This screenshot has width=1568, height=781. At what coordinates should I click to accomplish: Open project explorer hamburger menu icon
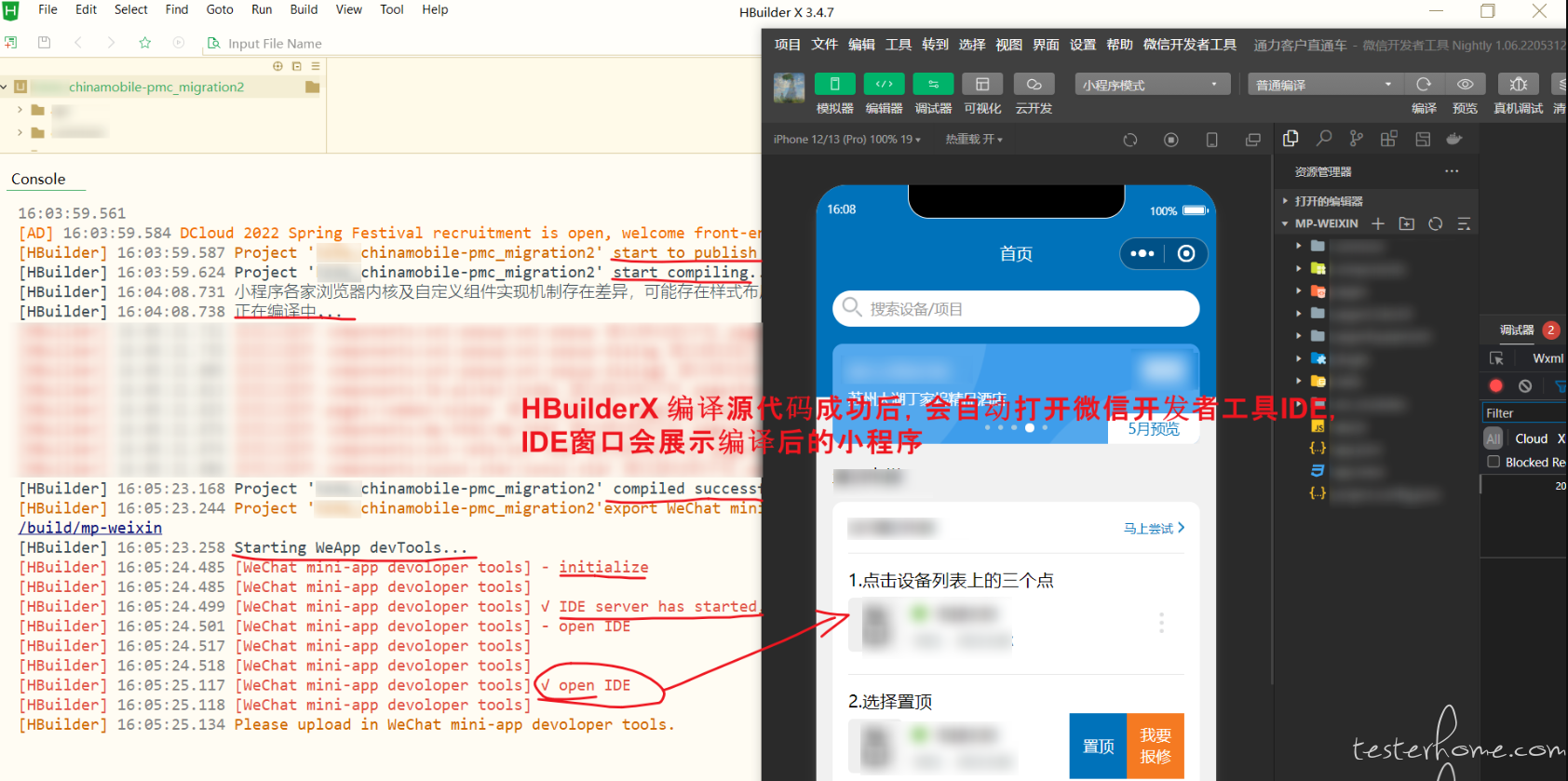click(316, 66)
